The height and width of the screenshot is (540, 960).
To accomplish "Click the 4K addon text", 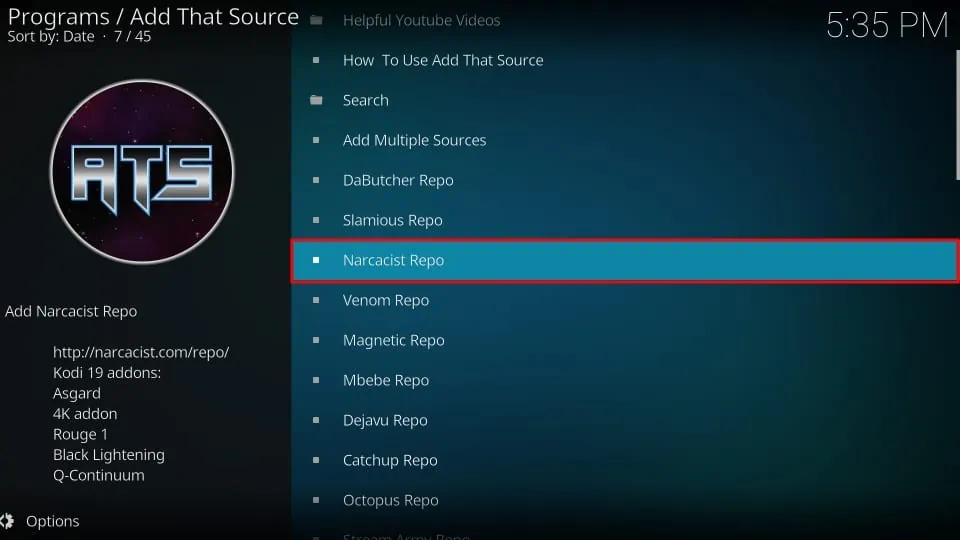I will coord(84,414).
